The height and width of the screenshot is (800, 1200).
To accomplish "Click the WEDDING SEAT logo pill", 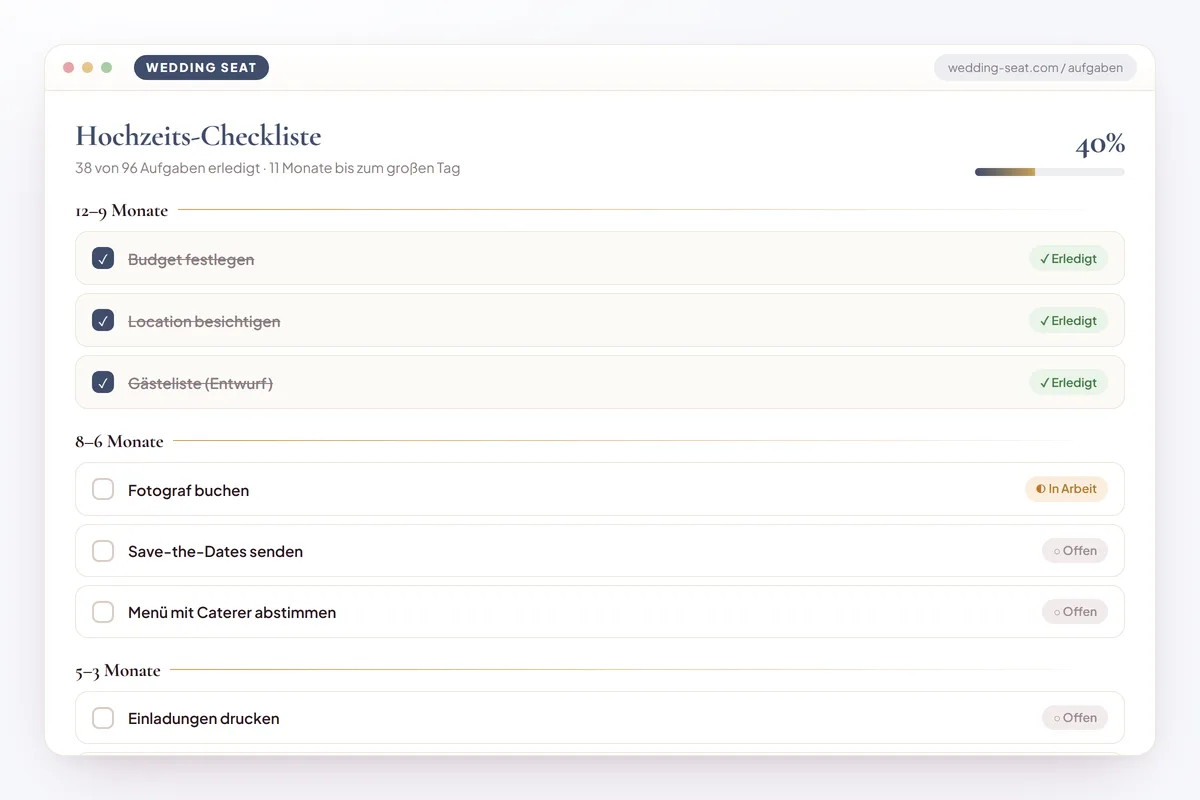I will [x=201, y=68].
